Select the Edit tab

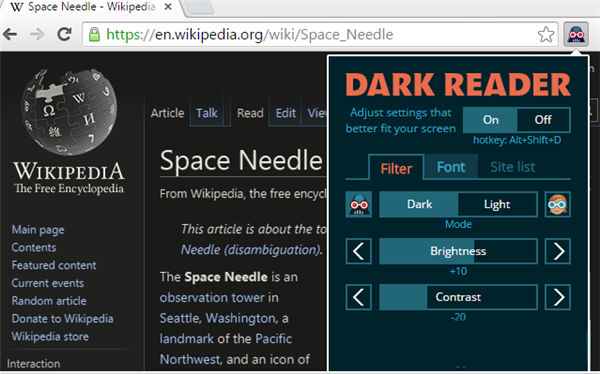tap(286, 113)
